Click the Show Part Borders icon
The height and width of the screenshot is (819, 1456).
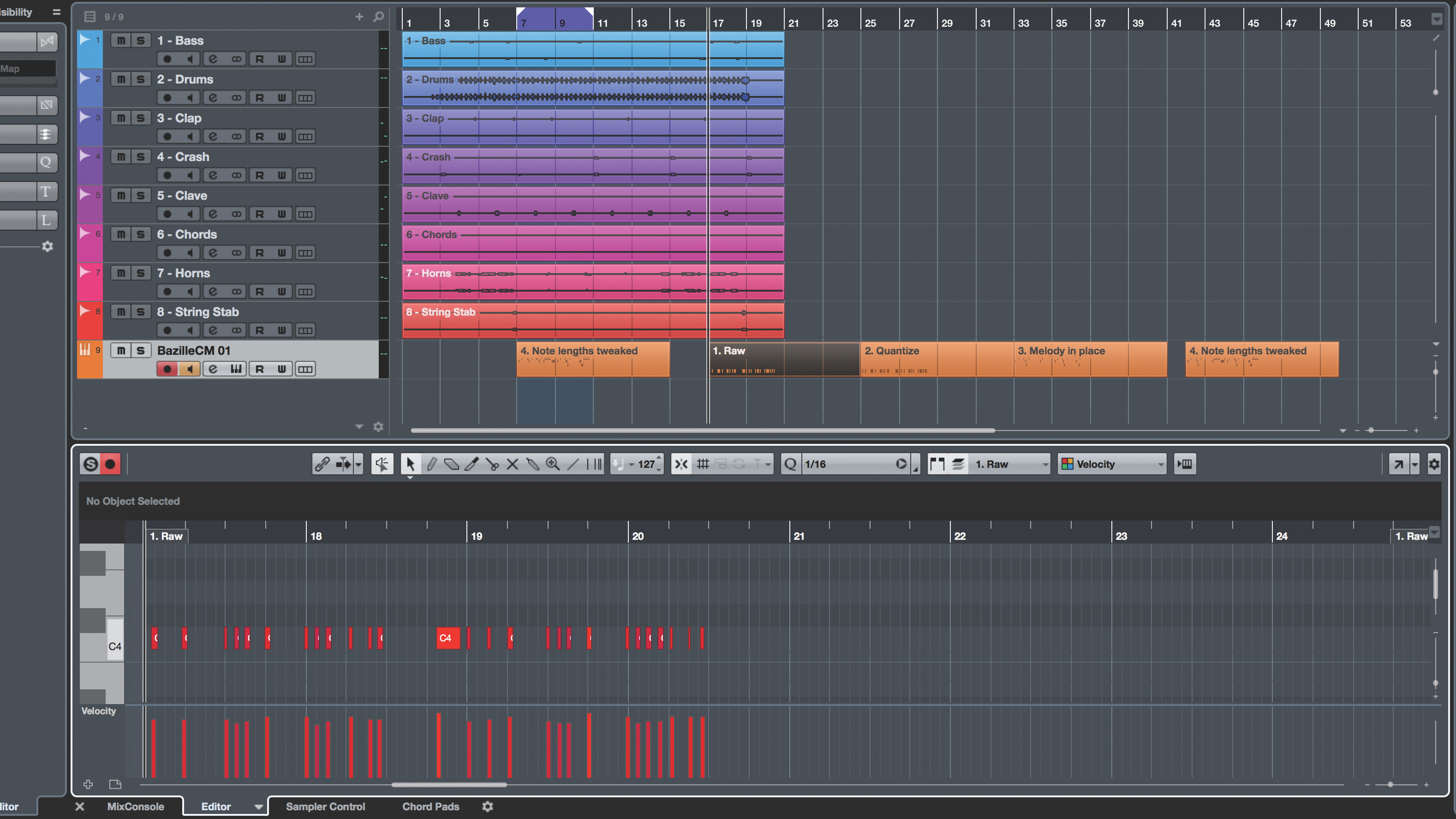coord(937,464)
